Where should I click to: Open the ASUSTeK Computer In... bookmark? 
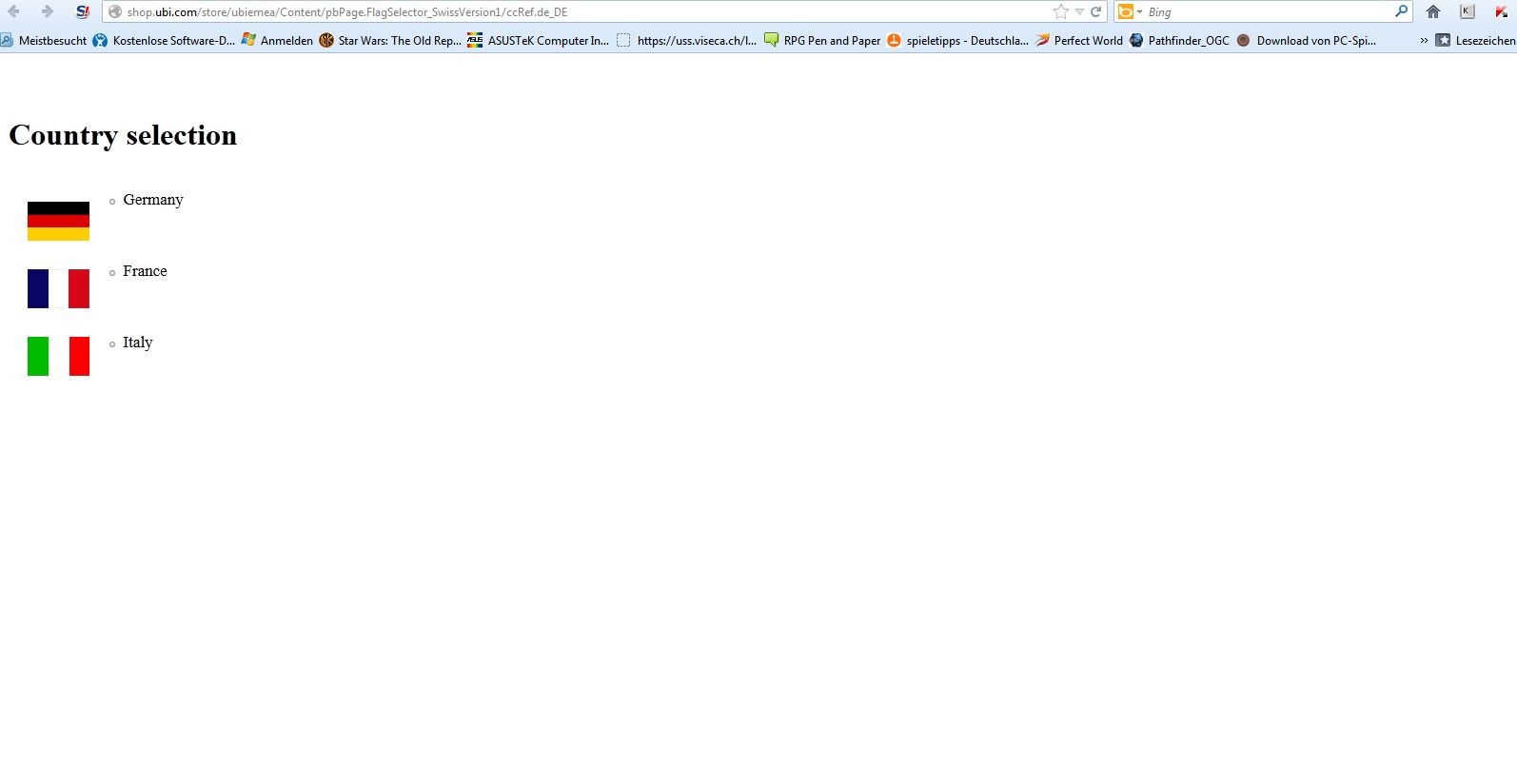(539, 40)
